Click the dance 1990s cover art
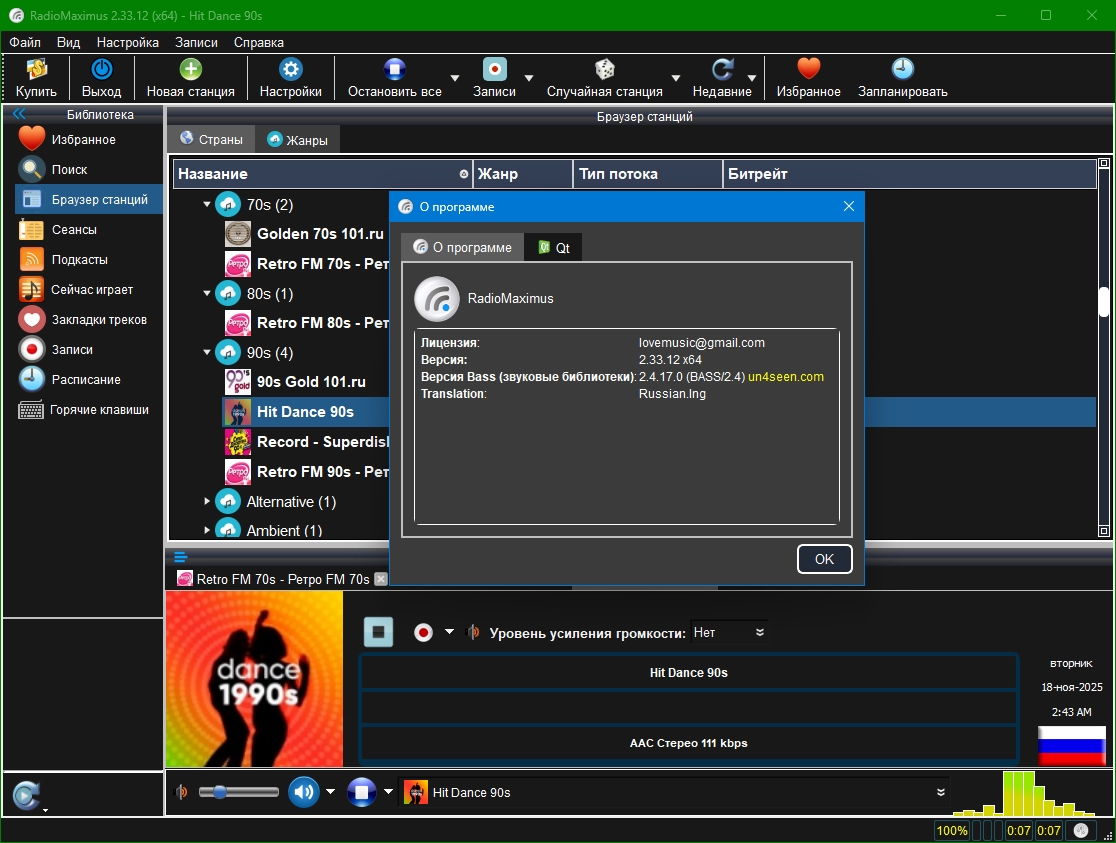This screenshot has height=843, width=1116. click(x=254, y=679)
